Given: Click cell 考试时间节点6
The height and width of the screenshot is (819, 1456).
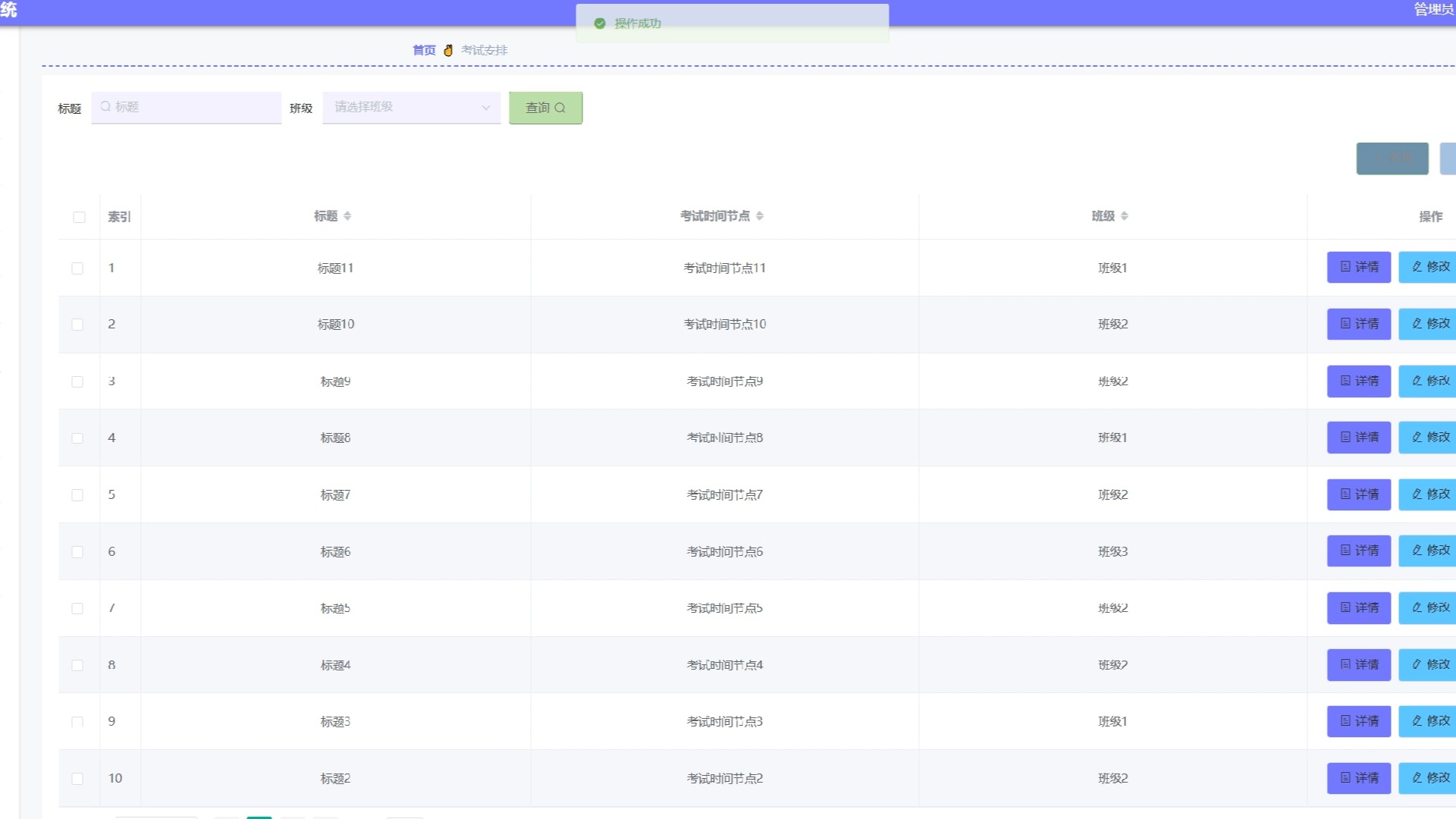Looking at the screenshot, I should tap(724, 552).
